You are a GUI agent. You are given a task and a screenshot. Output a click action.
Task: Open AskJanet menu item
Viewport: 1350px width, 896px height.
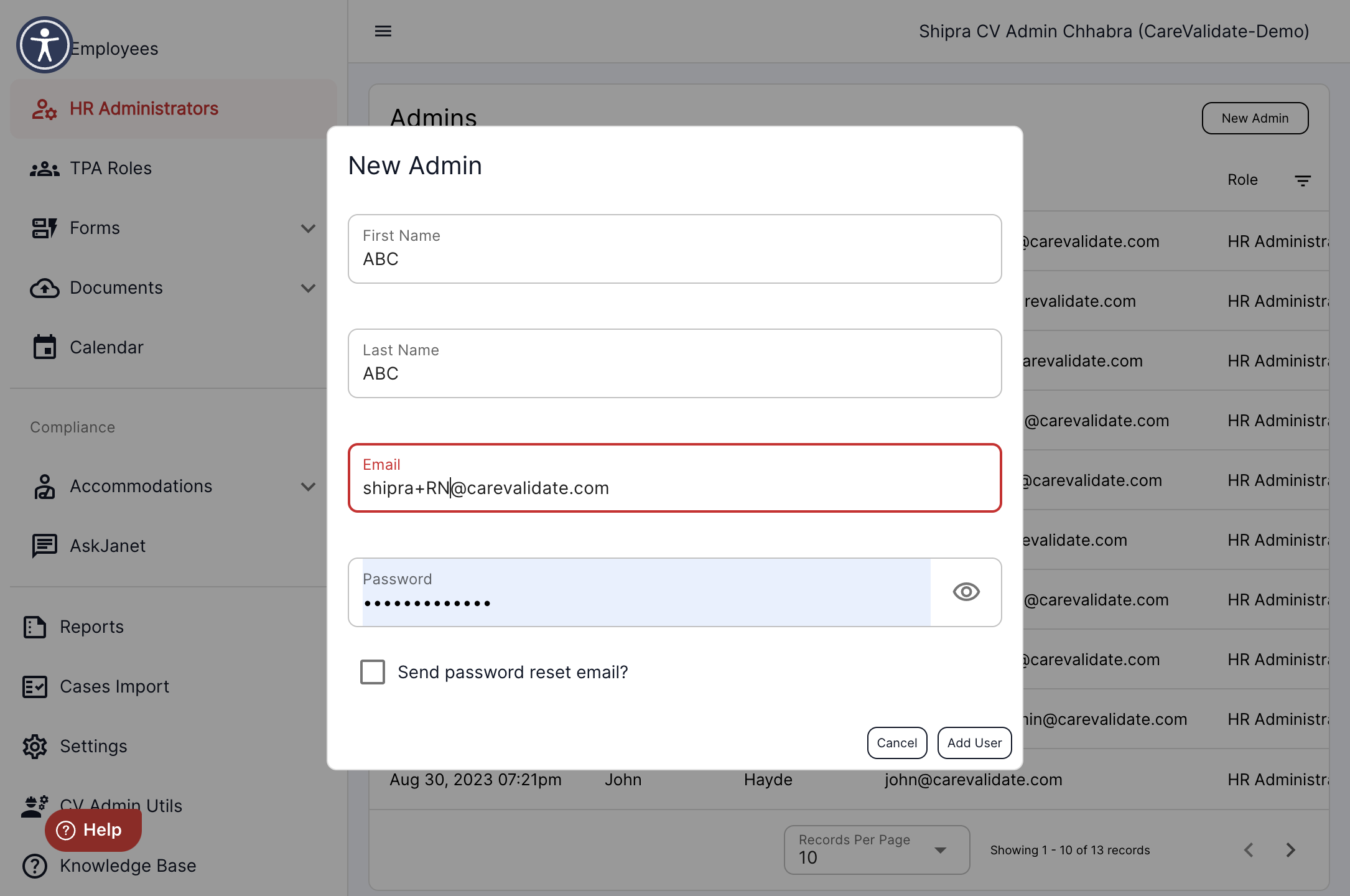[174, 546]
